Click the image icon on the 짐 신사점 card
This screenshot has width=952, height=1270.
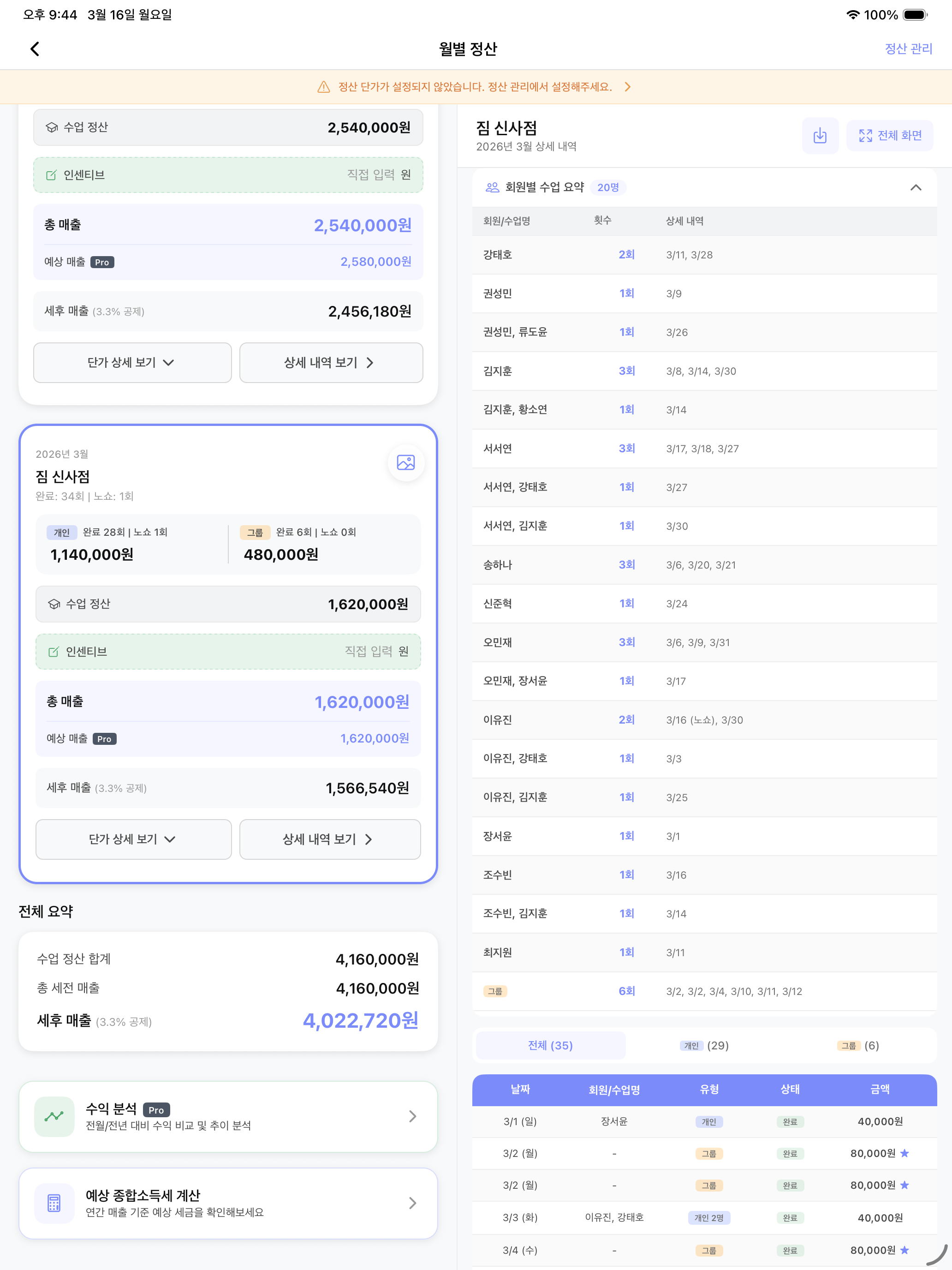pyautogui.click(x=406, y=462)
